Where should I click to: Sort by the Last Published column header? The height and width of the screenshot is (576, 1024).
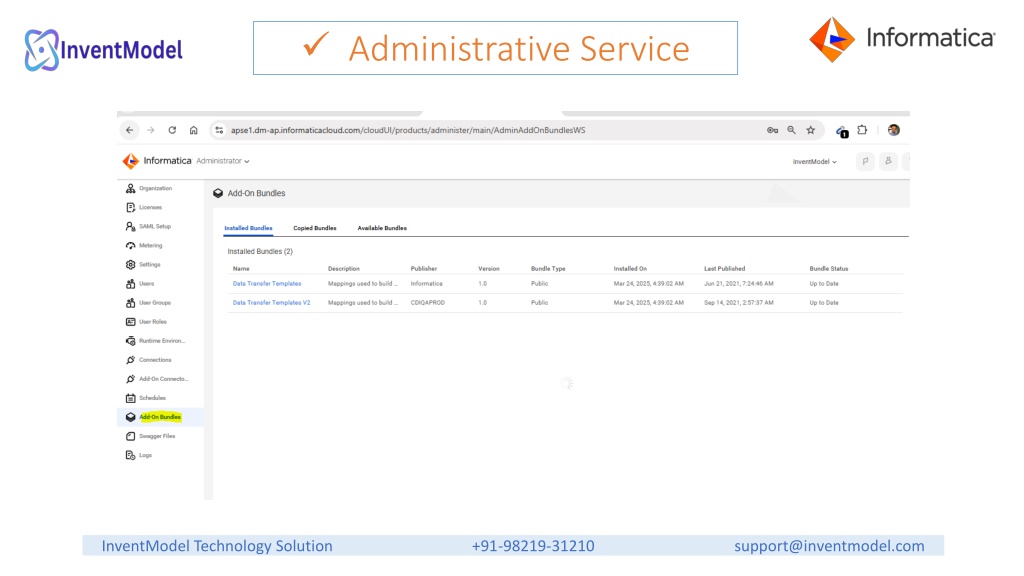coord(724,268)
